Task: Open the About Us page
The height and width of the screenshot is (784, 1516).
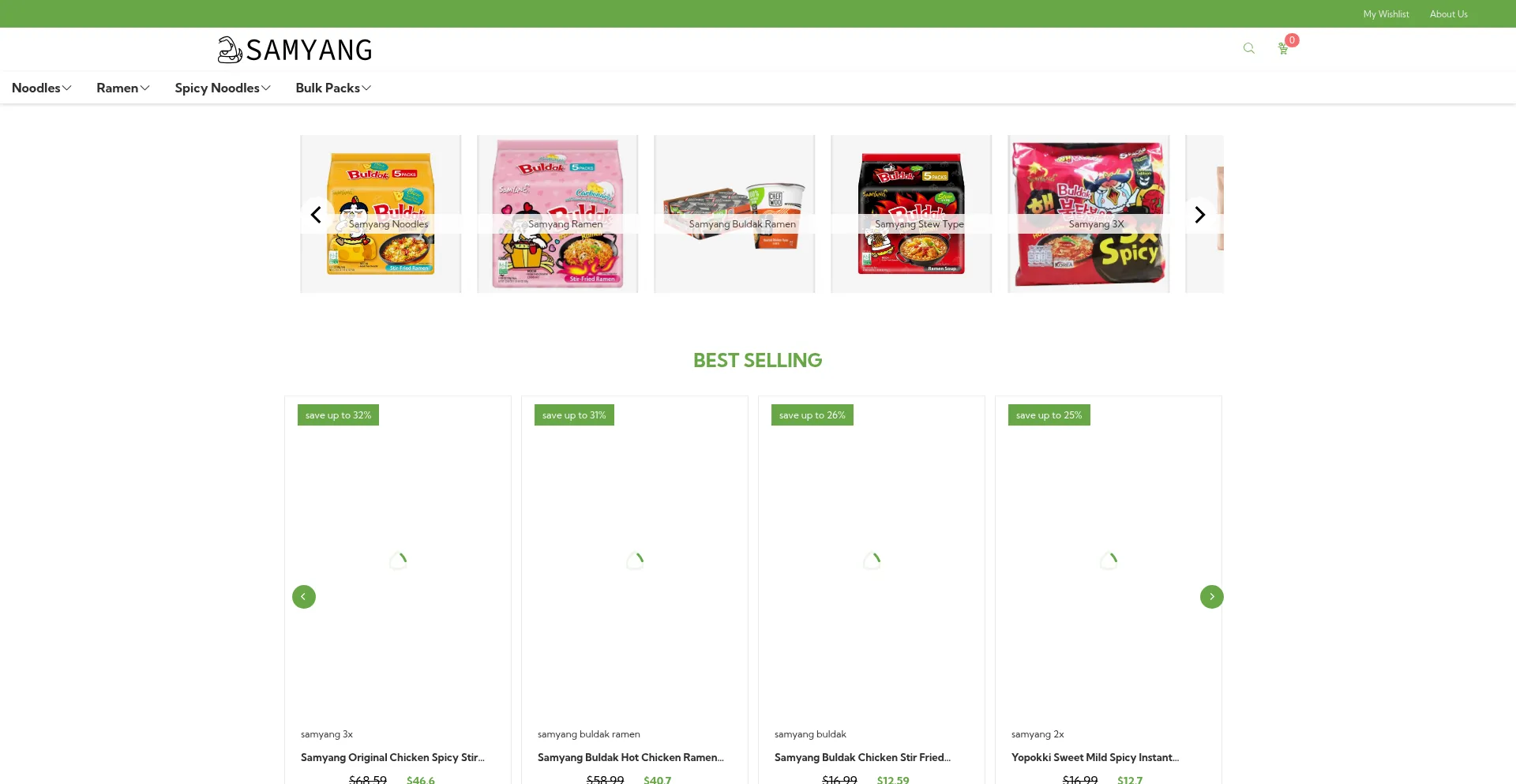Action: coord(1449,14)
